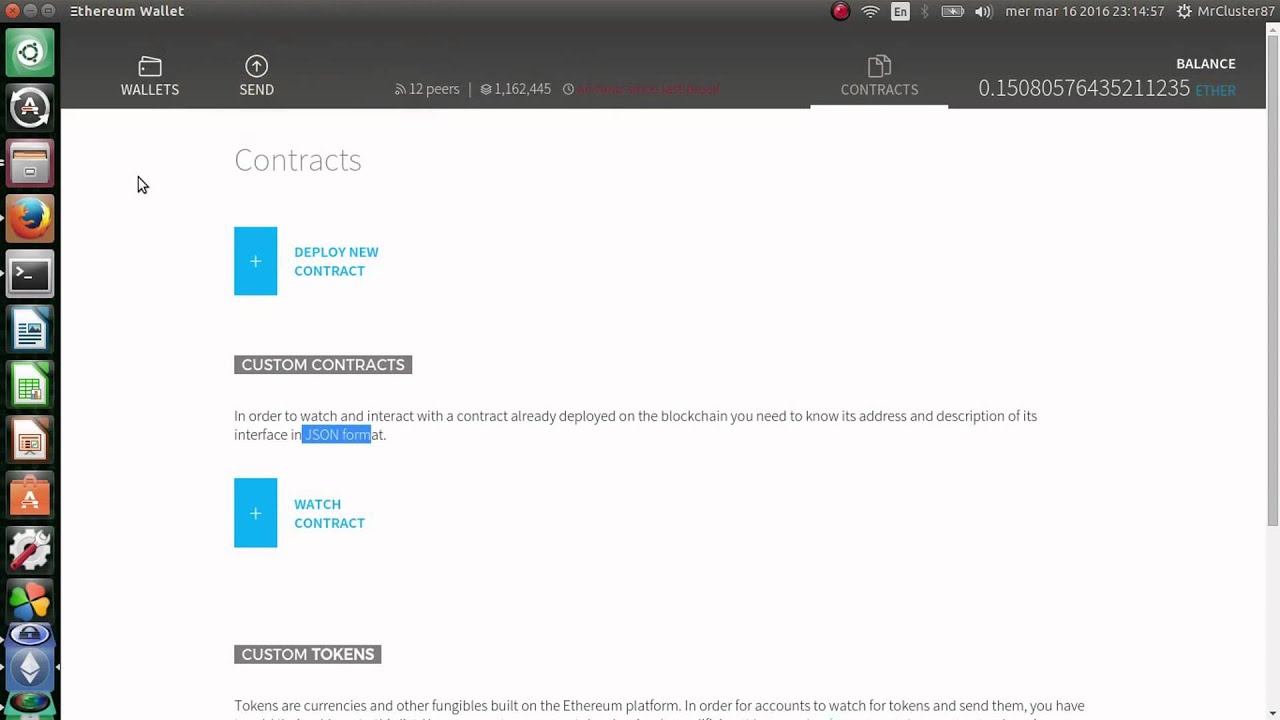Open the Ubuntu Dash launcher
The image size is (1280, 720).
pyautogui.click(x=30, y=52)
